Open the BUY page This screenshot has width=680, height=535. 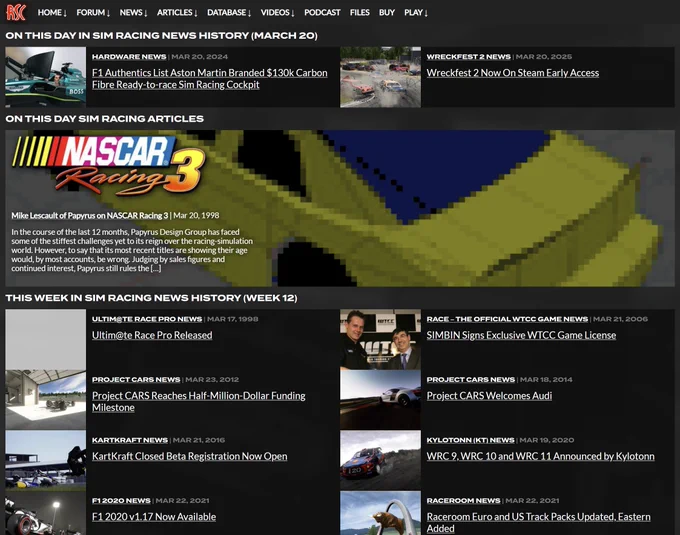(x=387, y=13)
